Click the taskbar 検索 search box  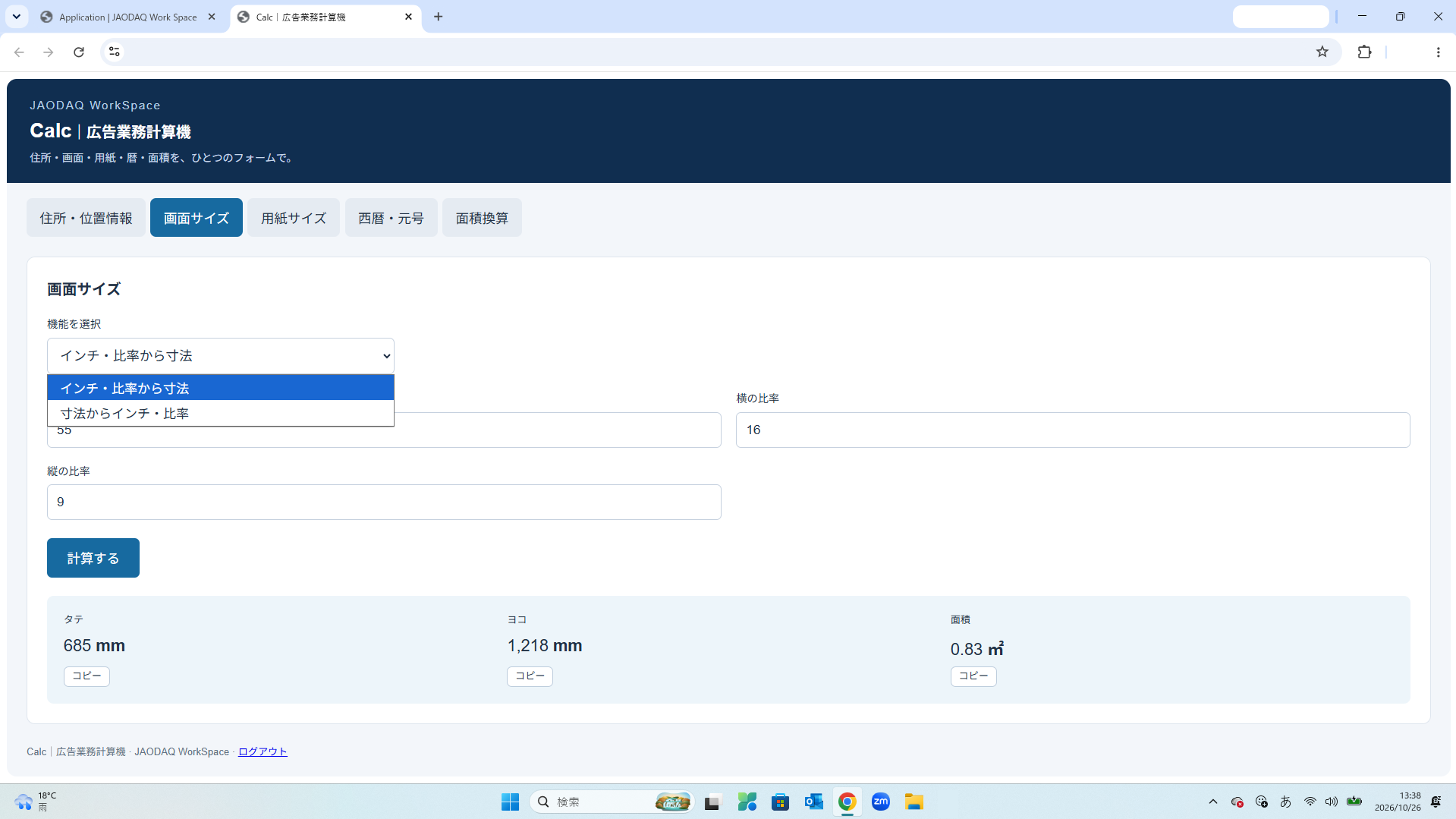[x=612, y=802]
